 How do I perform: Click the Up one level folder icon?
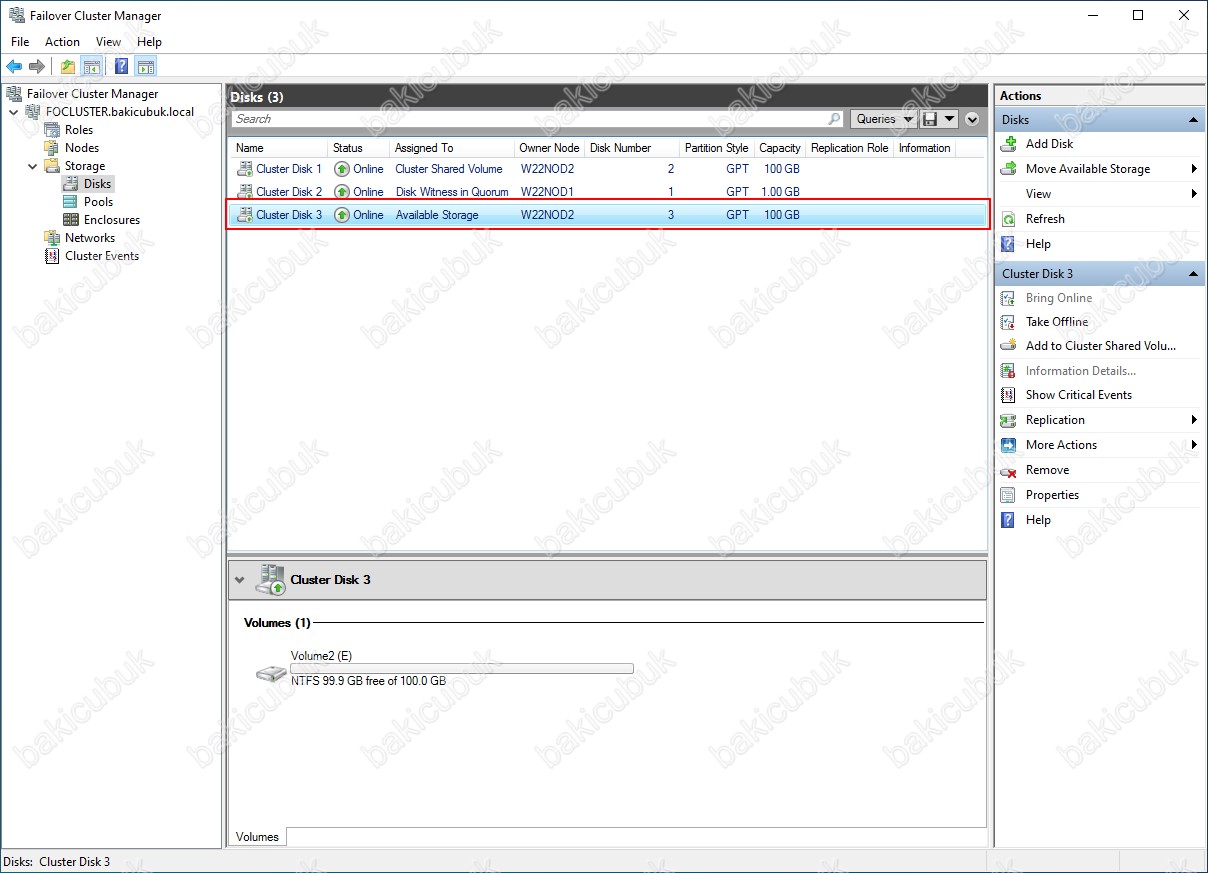click(68, 67)
